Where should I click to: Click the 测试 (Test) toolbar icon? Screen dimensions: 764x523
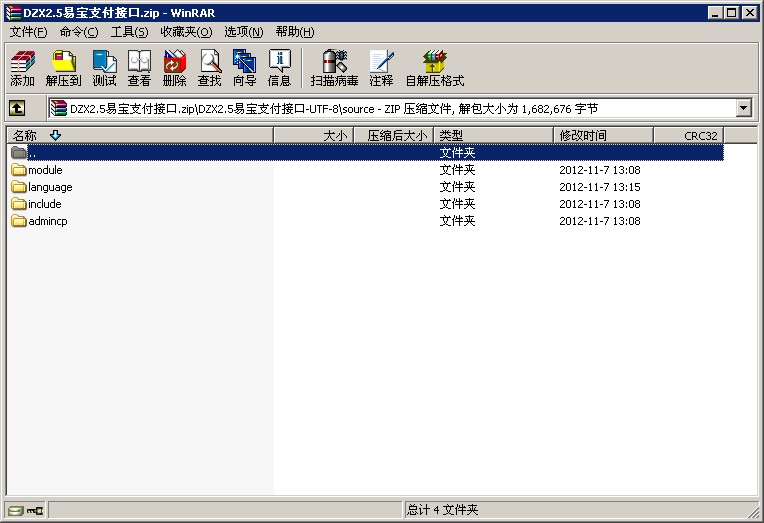point(104,68)
